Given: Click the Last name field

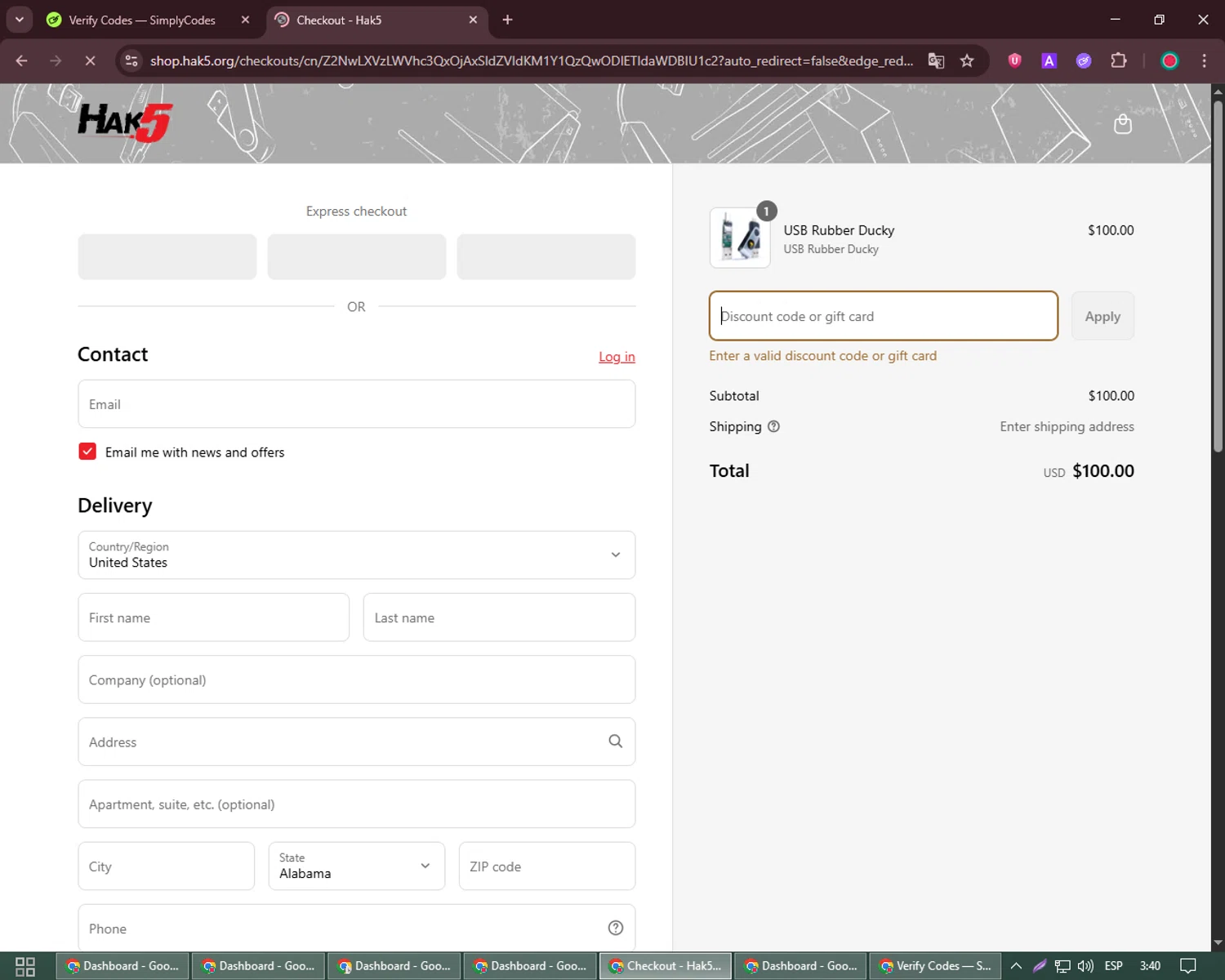Looking at the screenshot, I should 499,617.
